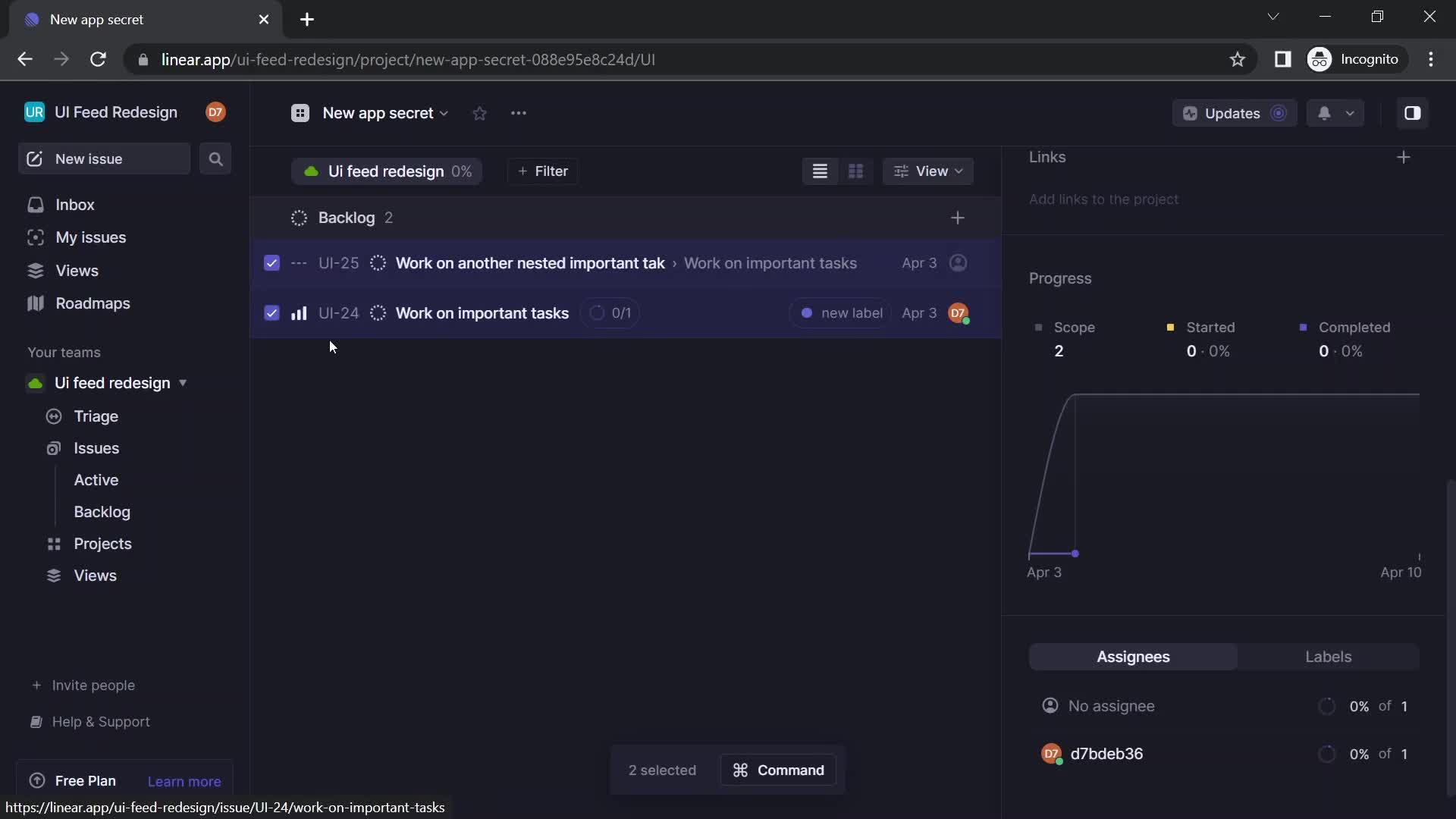
Task: Open the View filter dropdown
Action: pos(930,171)
